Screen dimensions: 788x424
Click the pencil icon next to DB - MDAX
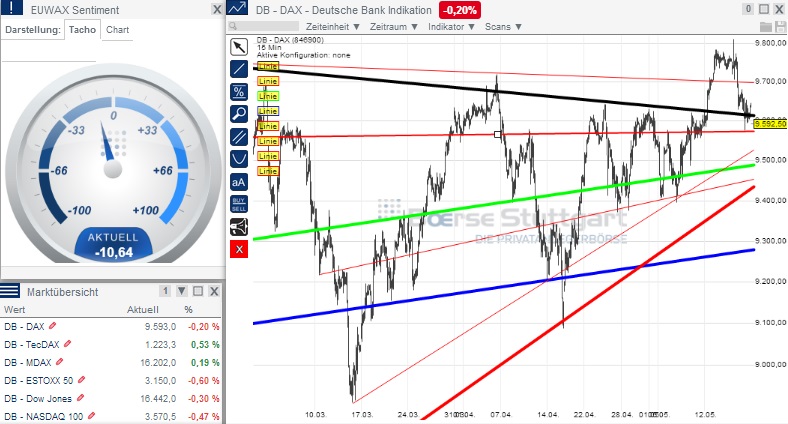(59, 362)
